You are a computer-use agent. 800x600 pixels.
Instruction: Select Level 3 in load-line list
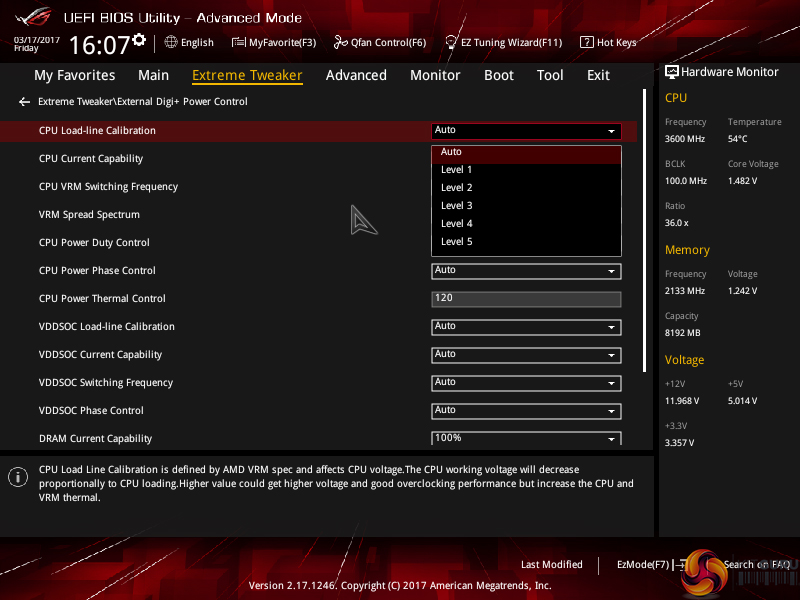(x=457, y=206)
